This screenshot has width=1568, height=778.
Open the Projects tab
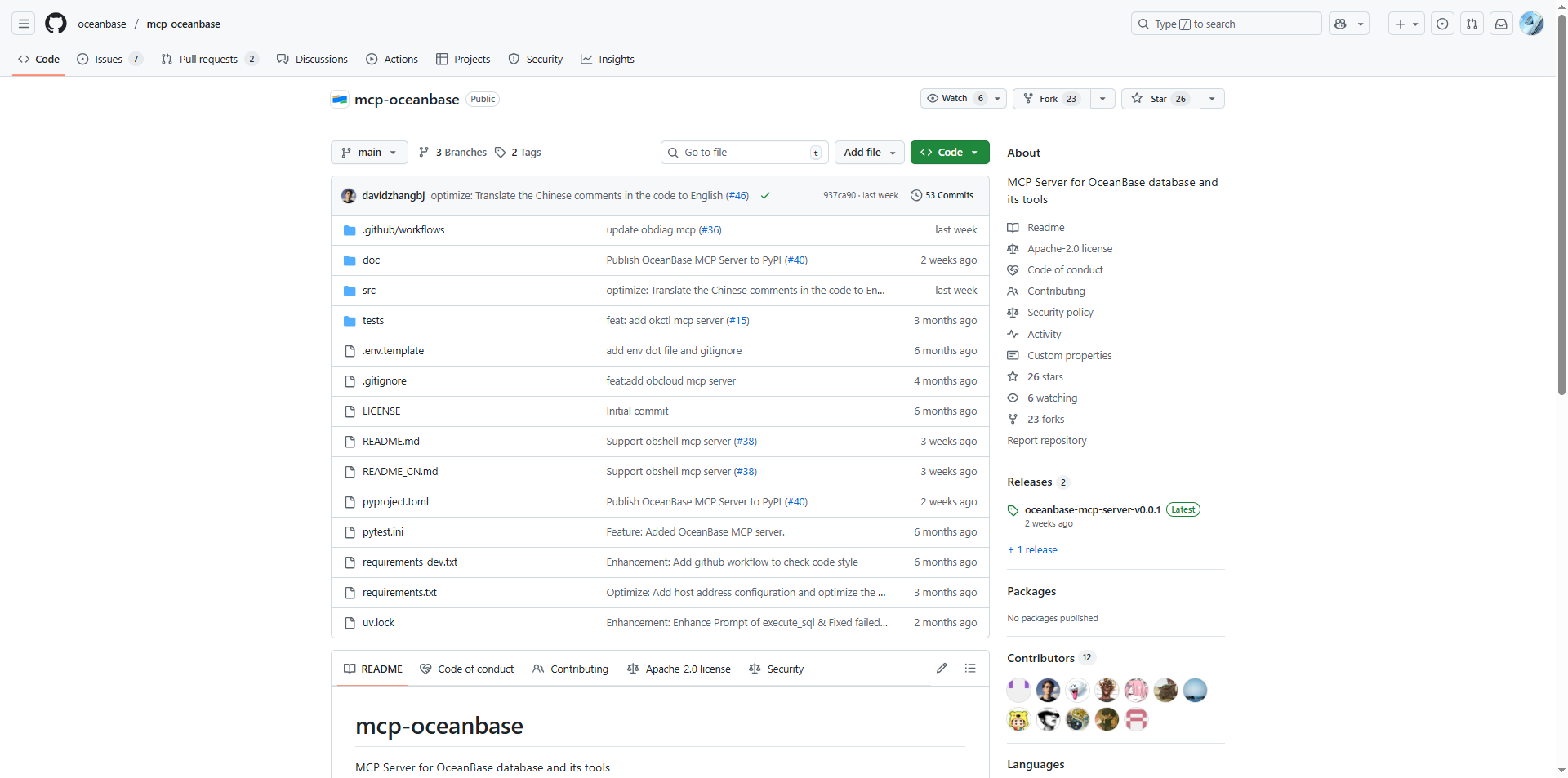[463, 59]
